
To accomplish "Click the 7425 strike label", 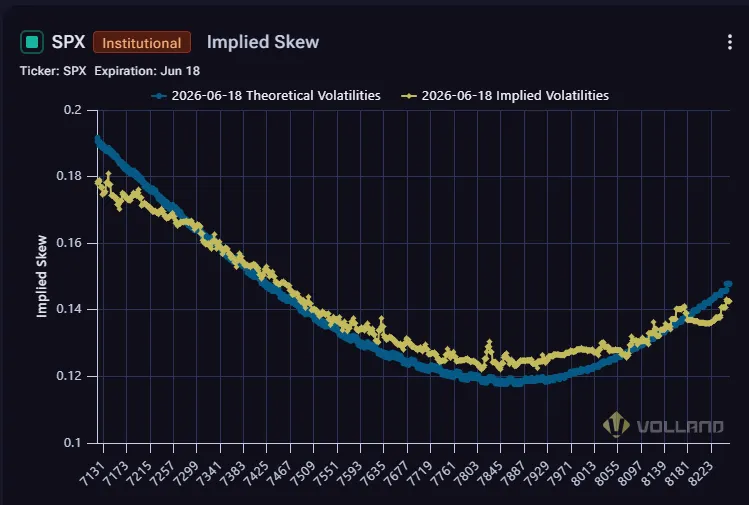I will [256, 473].
